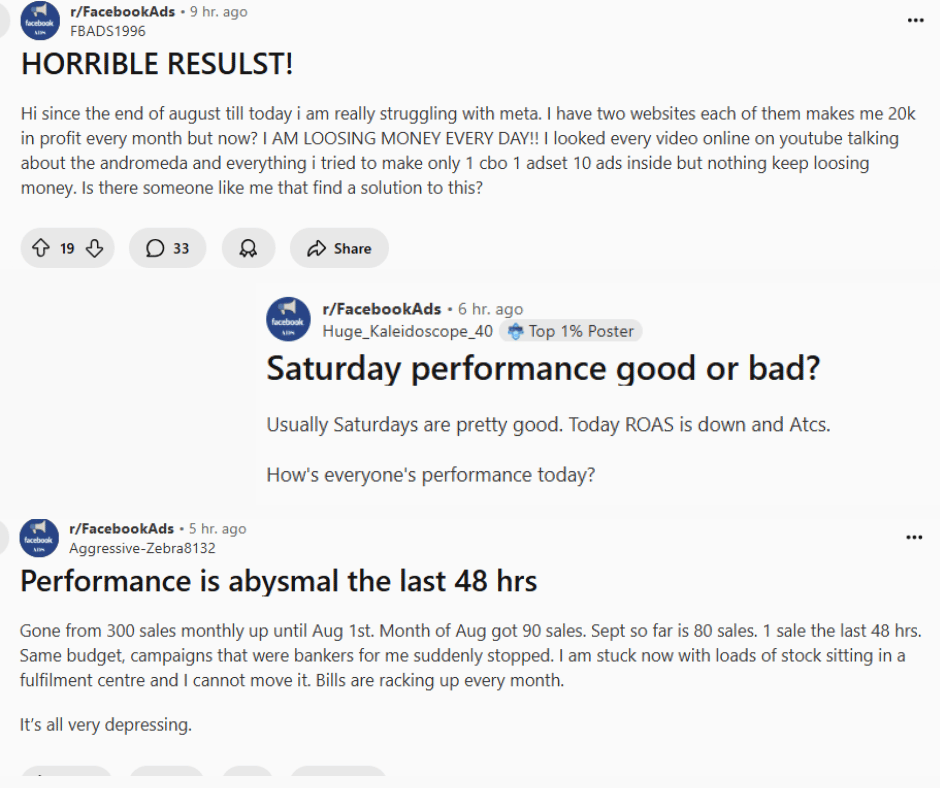Click the subreddit avatar beside Aggressive-Zebra8132
This screenshot has height=788, width=940.
click(39, 538)
